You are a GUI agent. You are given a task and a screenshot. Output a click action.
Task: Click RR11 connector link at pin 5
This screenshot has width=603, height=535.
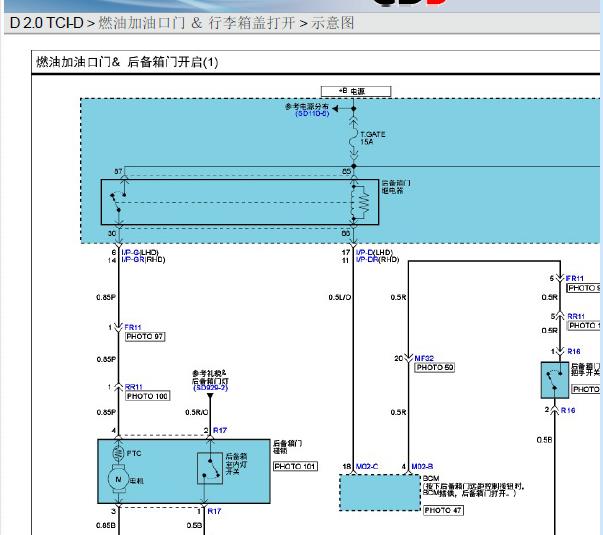(x=576, y=316)
